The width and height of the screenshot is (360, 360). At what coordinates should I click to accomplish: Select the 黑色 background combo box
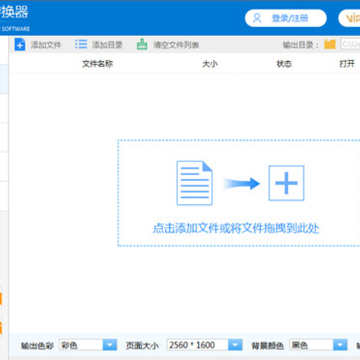(318, 345)
